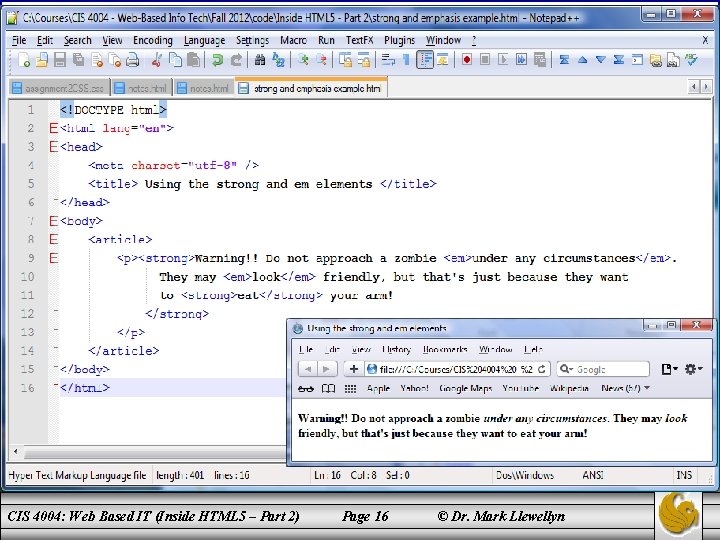This screenshot has height=540, width=720.
Task: Click the Google search field in browser
Action: tap(603, 369)
